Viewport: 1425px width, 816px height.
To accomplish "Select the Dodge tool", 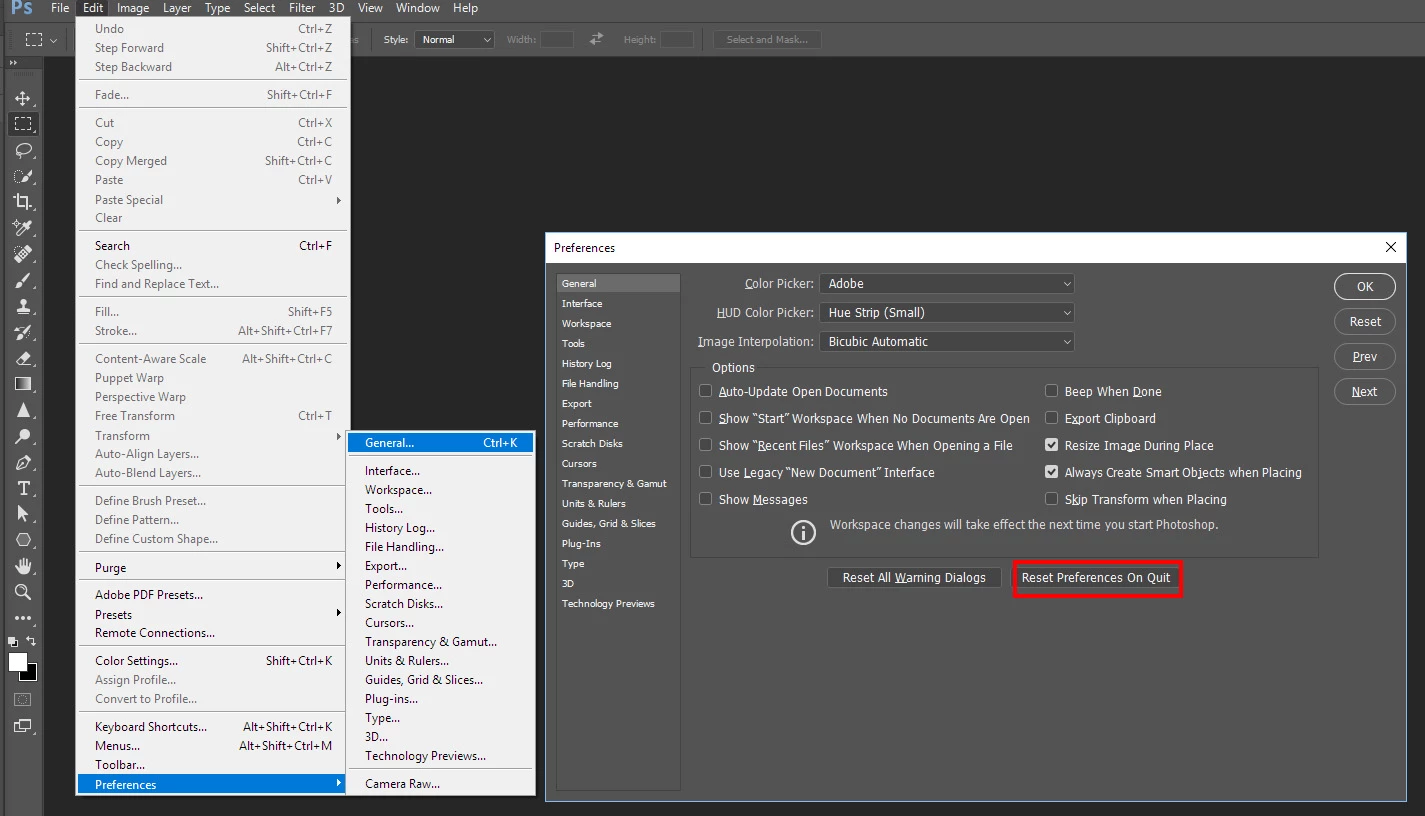I will click(22, 436).
